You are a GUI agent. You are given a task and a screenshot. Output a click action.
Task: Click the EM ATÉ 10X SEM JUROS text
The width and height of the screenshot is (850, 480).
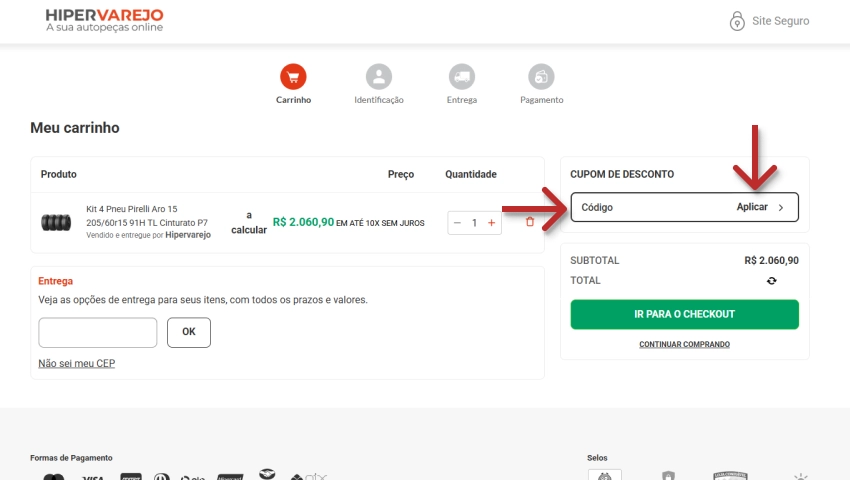tap(380, 223)
